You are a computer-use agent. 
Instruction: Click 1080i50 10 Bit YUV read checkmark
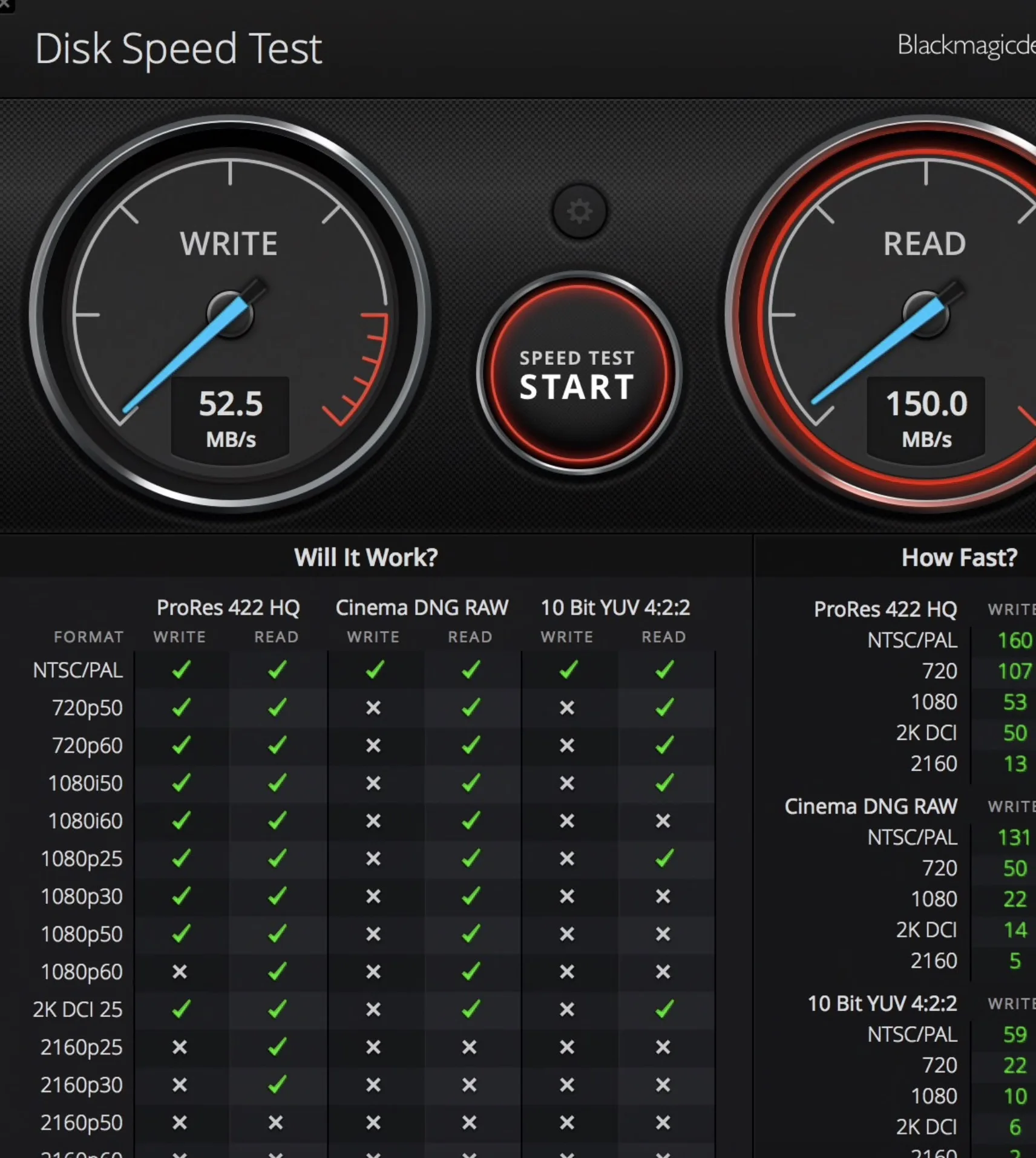[x=664, y=783]
